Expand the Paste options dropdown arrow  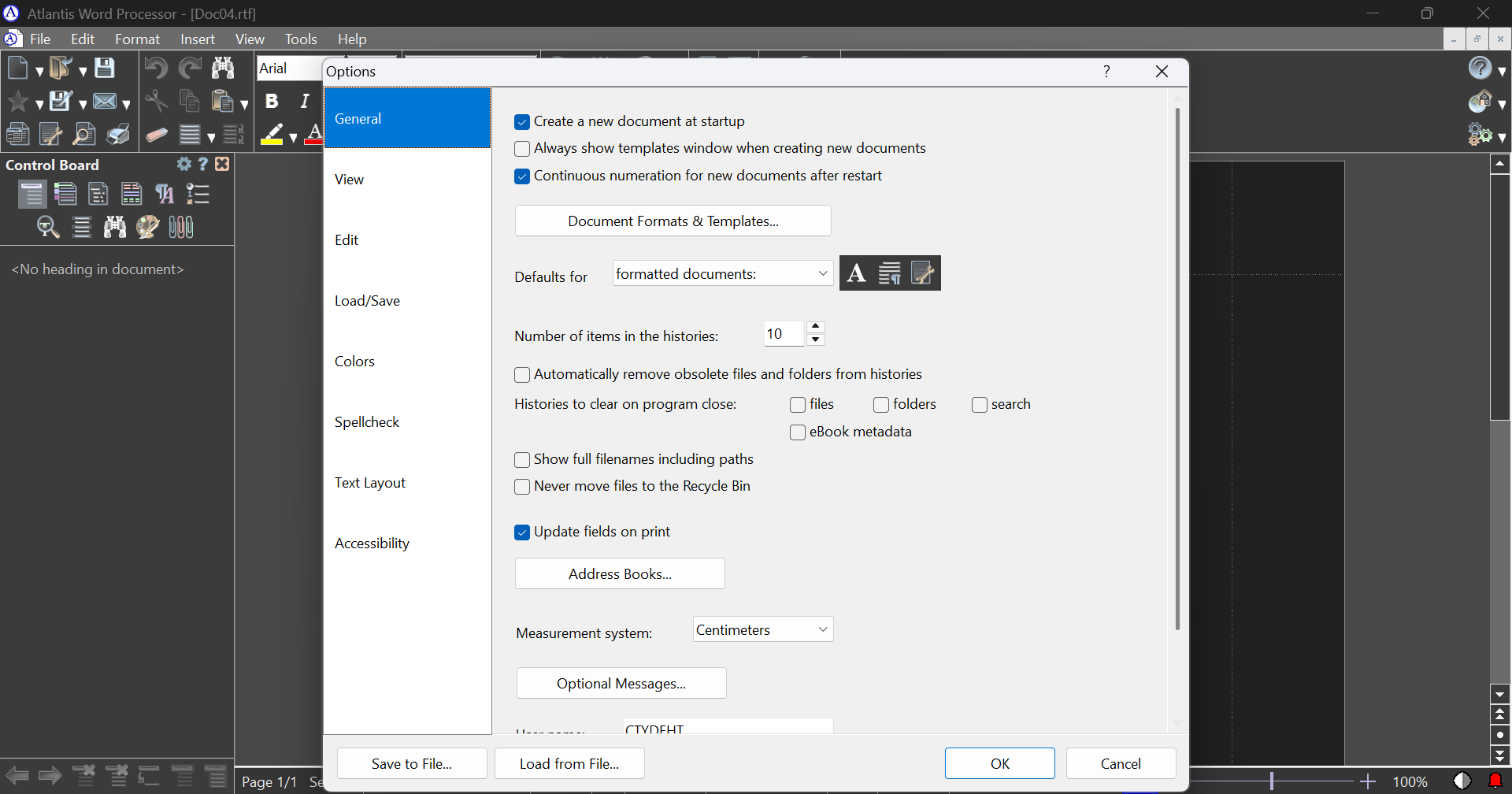click(x=244, y=105)
